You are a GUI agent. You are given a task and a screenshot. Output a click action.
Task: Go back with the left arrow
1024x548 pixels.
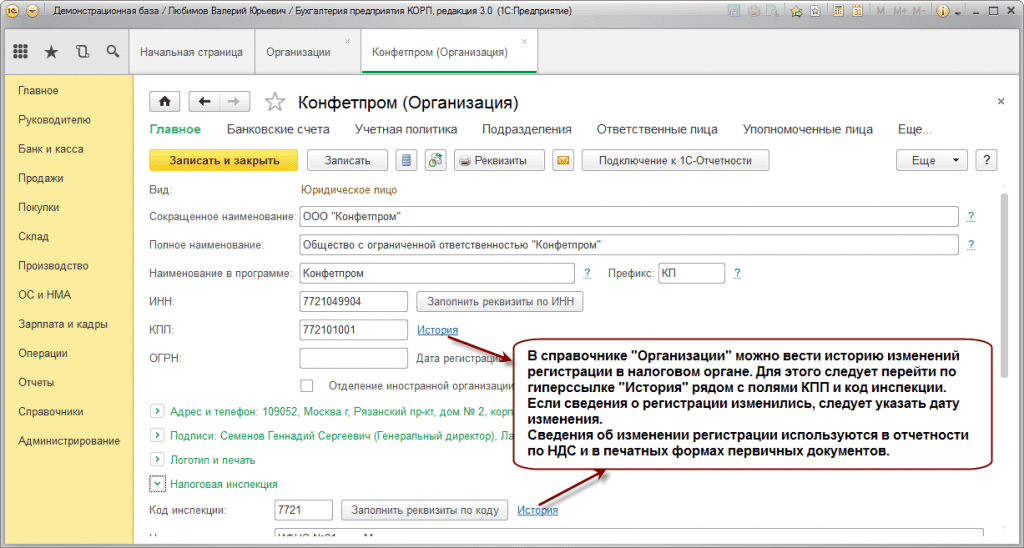click(205, 102)
